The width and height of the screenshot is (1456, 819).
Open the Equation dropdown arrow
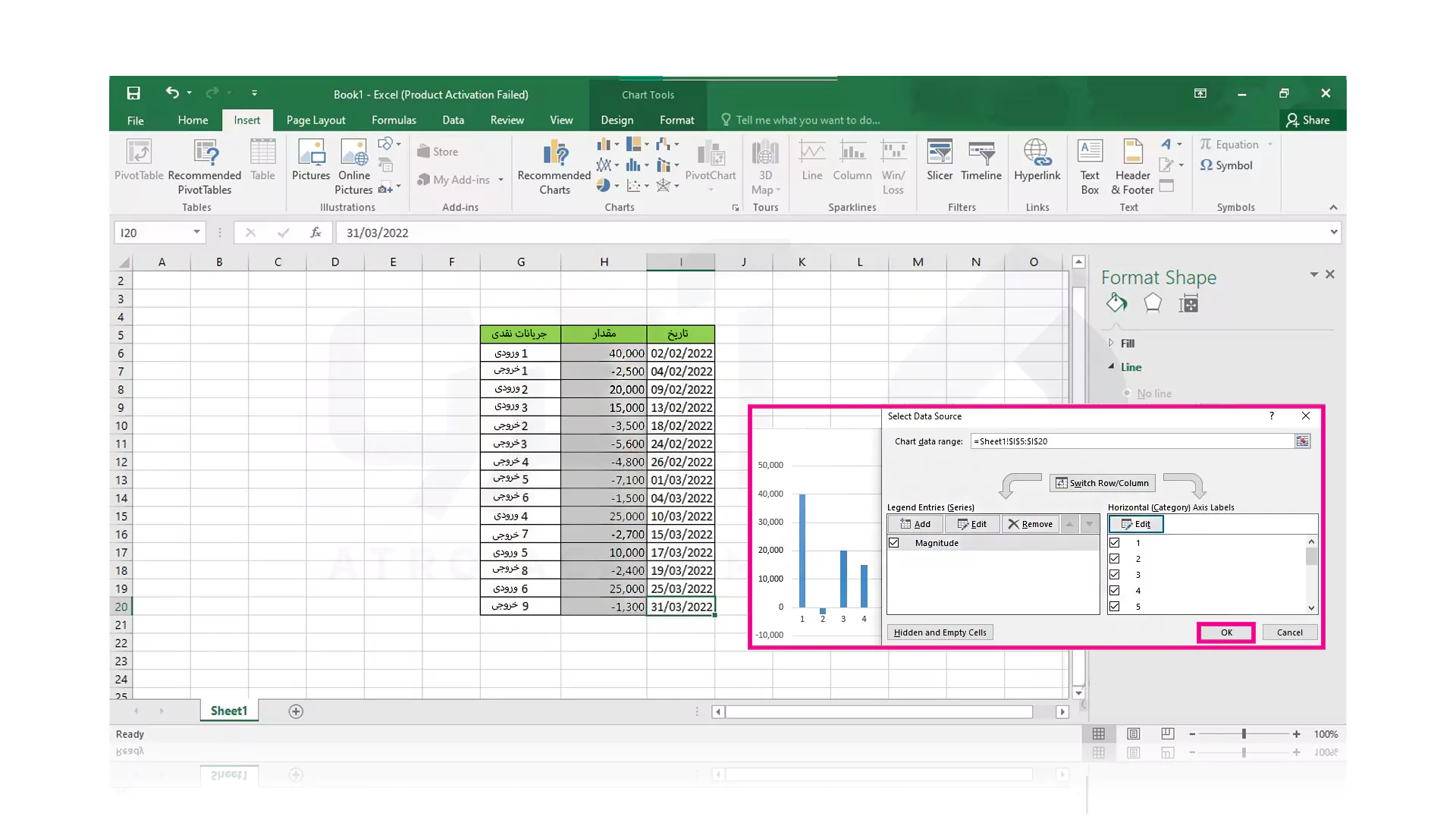tap(1270, 144)
